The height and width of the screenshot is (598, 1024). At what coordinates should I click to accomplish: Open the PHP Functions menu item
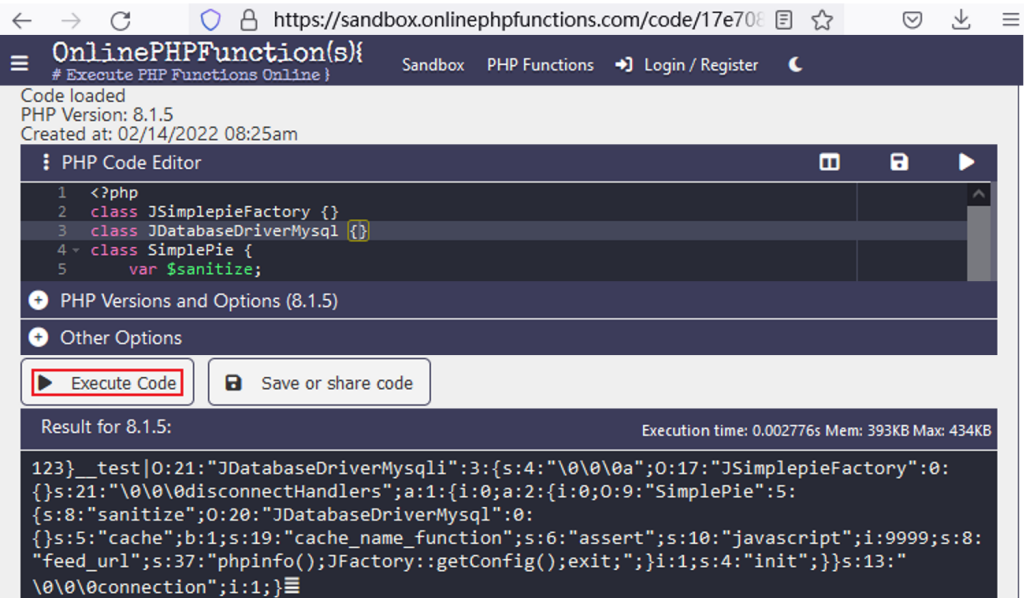click(540, 65)
